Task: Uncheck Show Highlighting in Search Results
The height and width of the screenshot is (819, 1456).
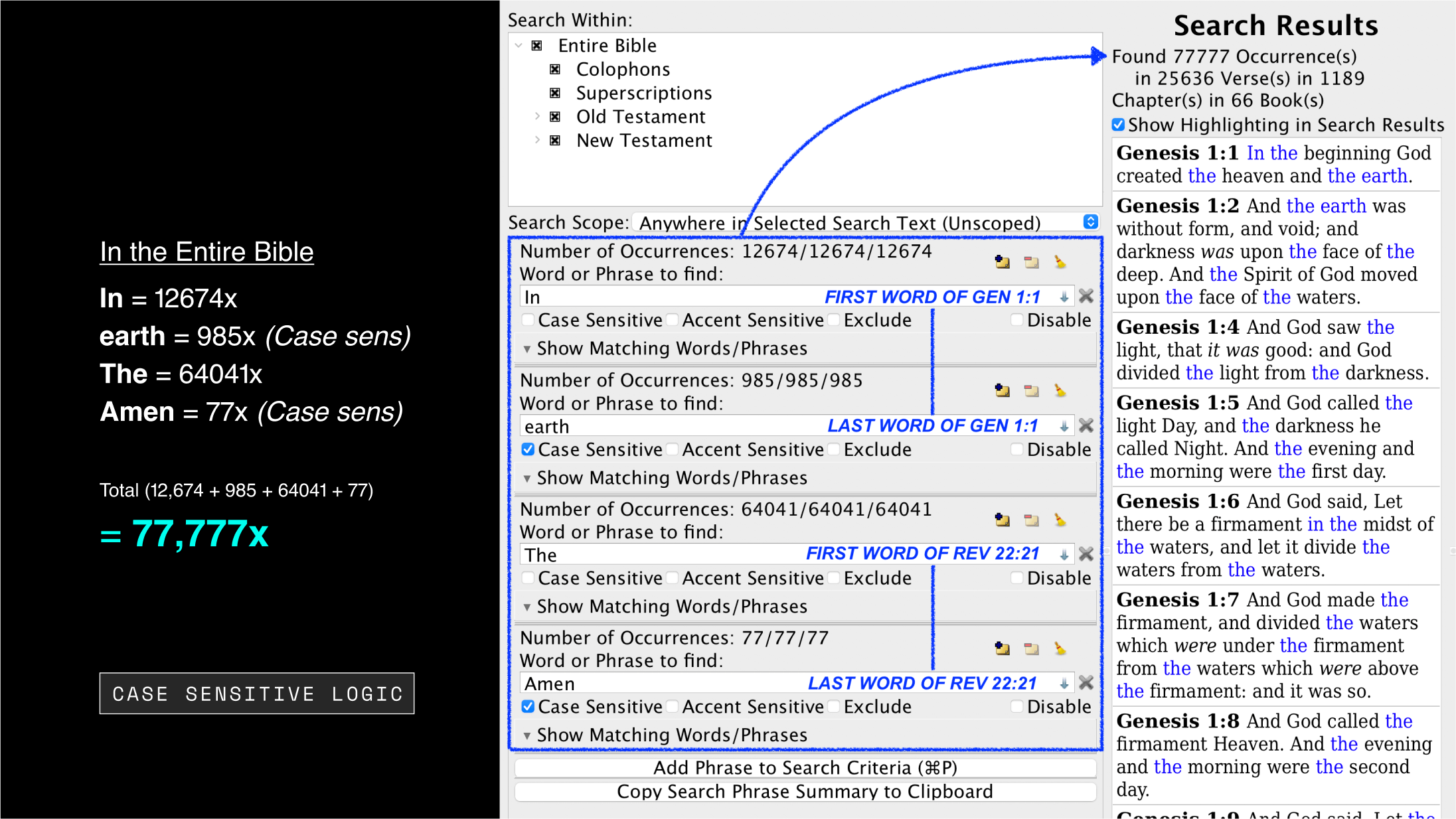Action: (1119, 125)
